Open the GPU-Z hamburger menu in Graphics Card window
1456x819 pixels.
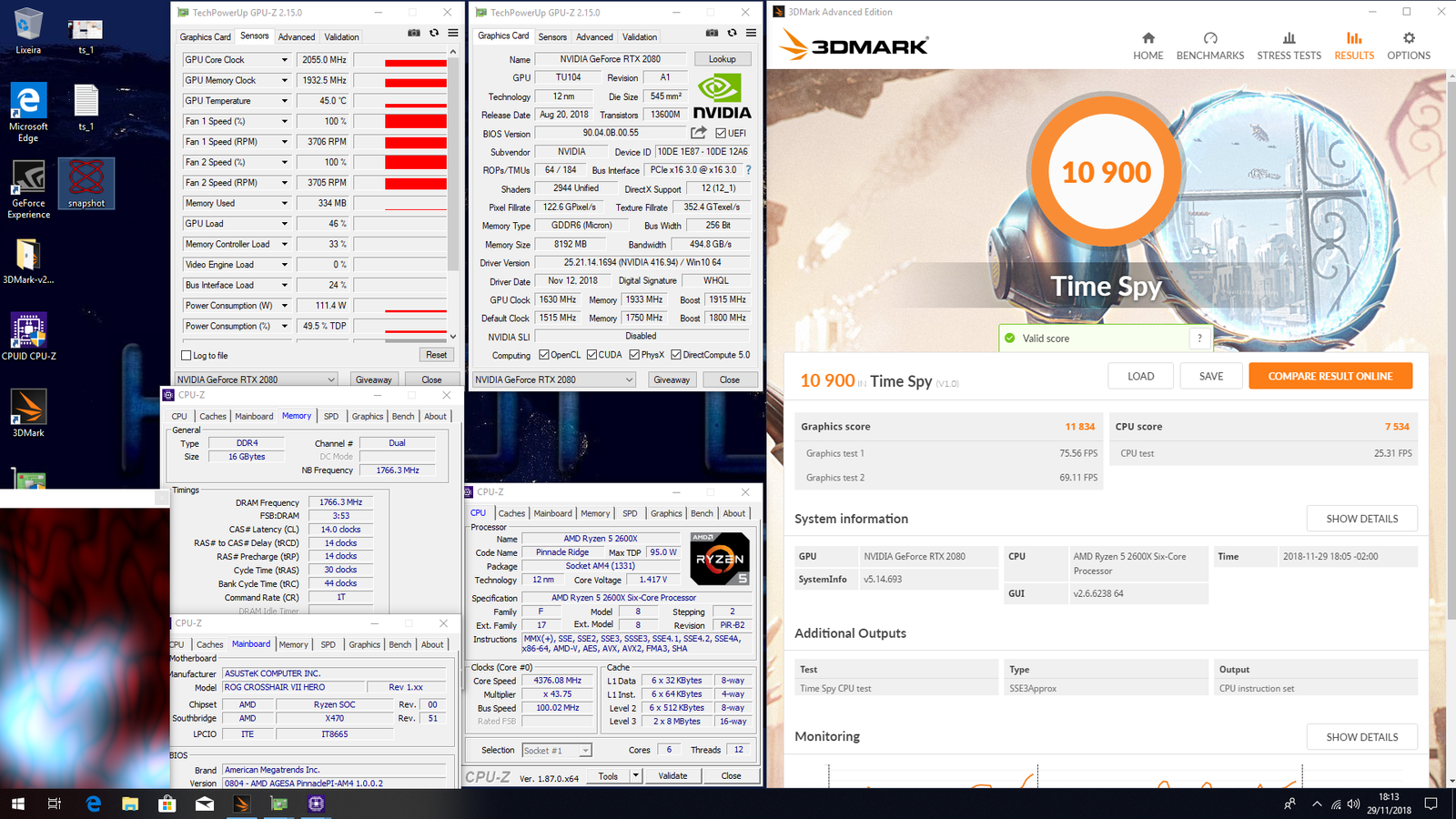click(751, 33)
